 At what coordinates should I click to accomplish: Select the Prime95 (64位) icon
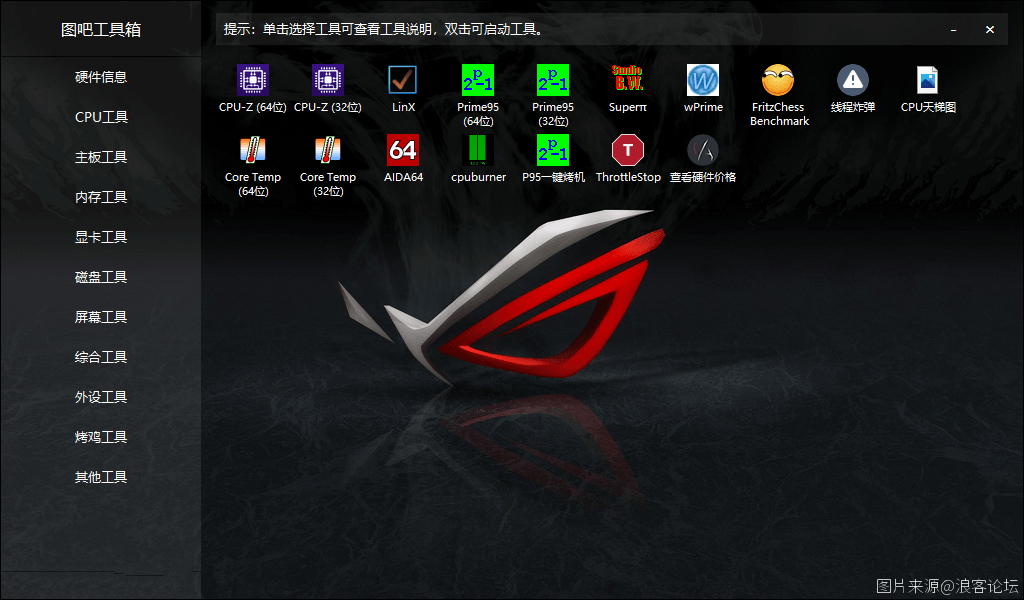478,80
